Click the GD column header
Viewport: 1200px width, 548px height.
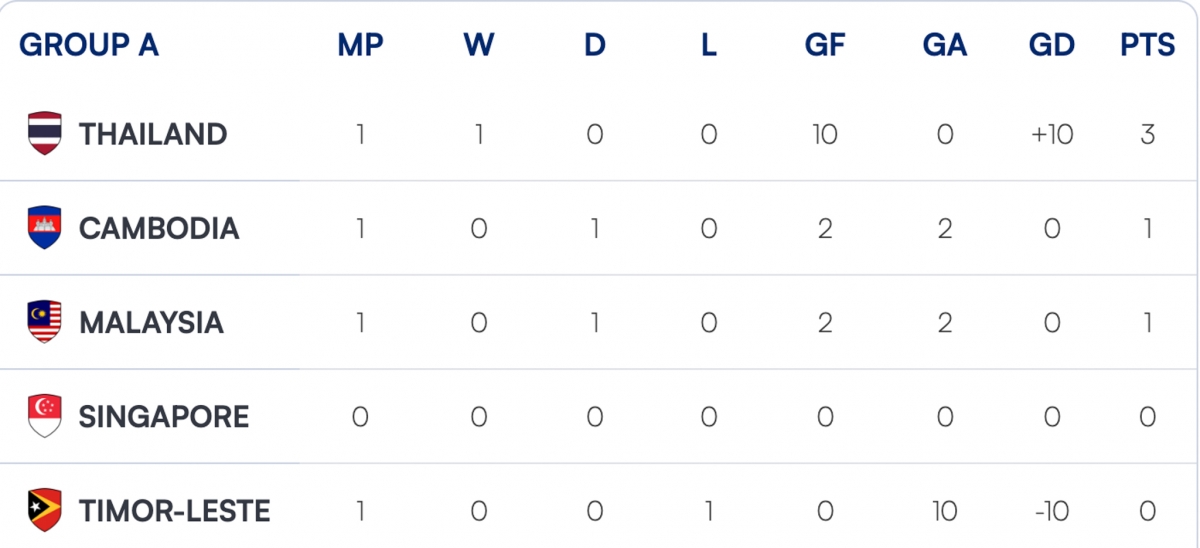(x=1051, y=45)
